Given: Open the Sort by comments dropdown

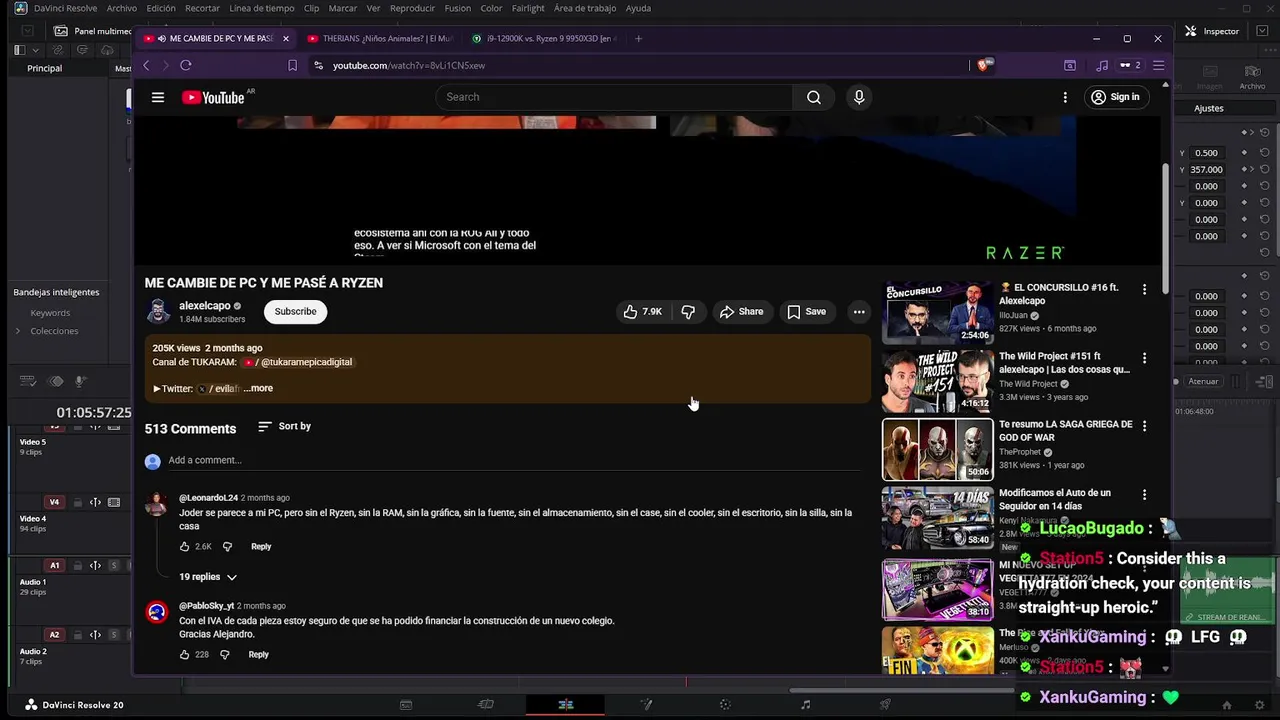Looking at the screenshot, I should pyautogui.click(x=284, y=426).
